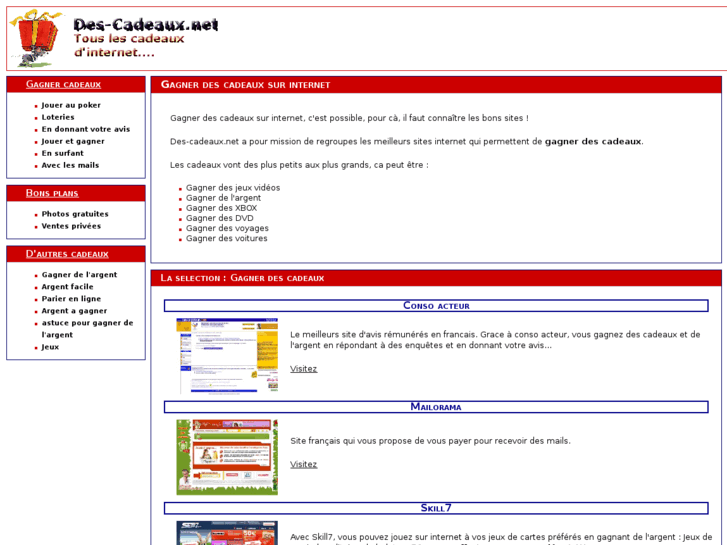Image resolution: width=727 pixels, height=545 pixels.
Task: Go to Parier en ligne
Action: (71, 299)
